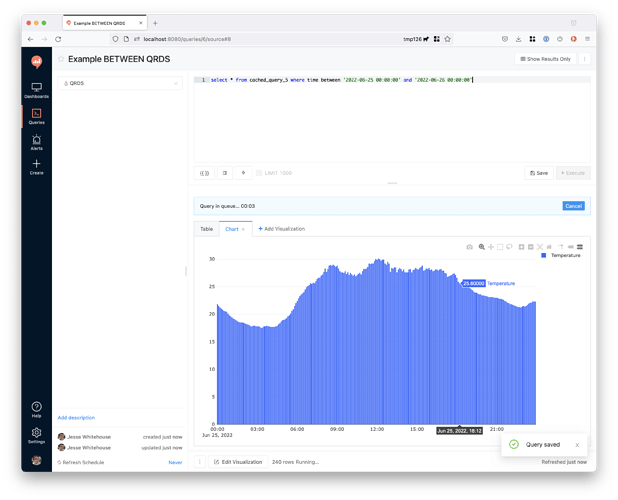Click the blue Temperature legend swatch
The width and height of the screenshot is (618, 500).
click(x=544, y=256)
